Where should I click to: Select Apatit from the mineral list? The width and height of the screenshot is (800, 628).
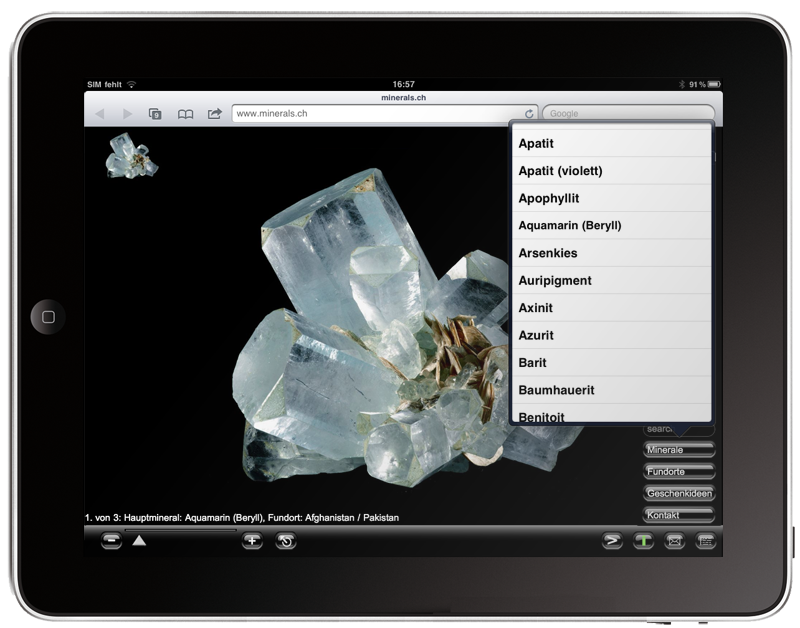tap(611, 143)
